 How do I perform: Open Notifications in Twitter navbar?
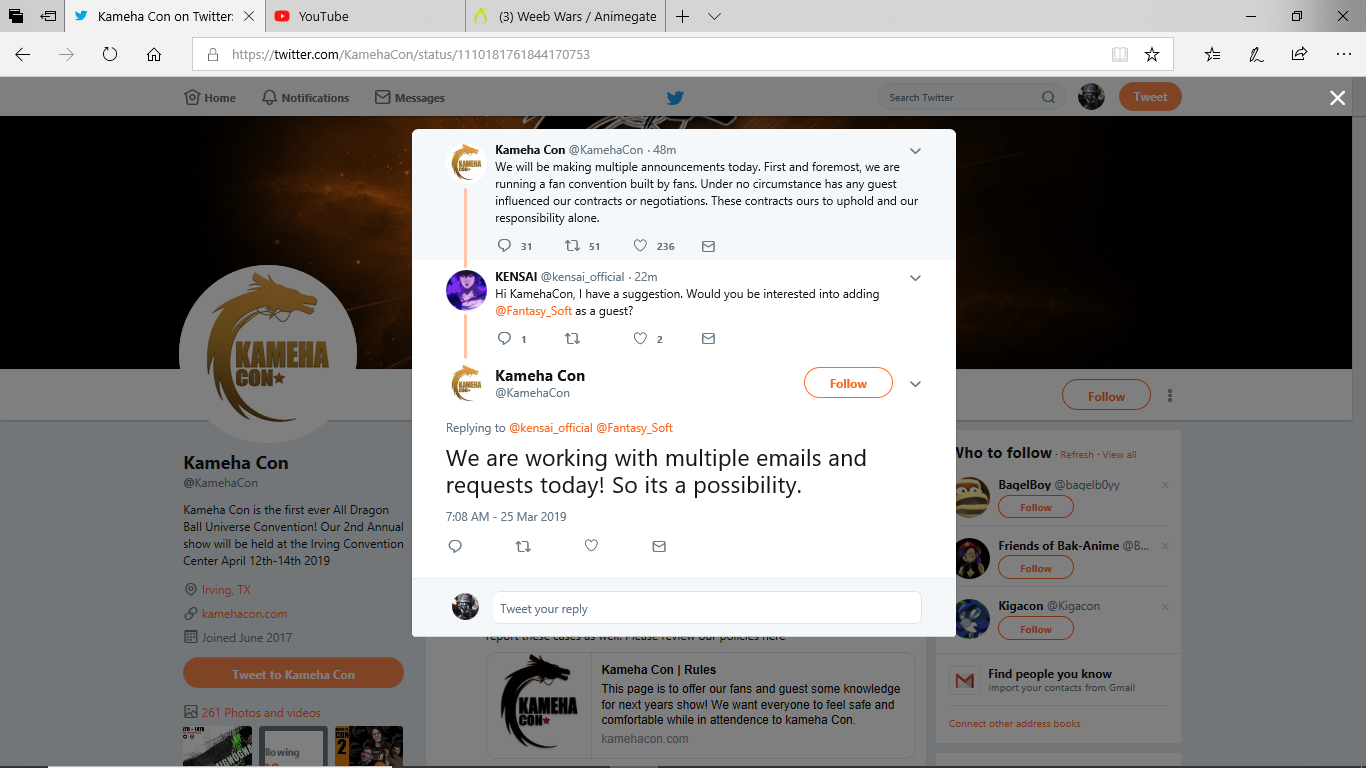tap(305, 97)
